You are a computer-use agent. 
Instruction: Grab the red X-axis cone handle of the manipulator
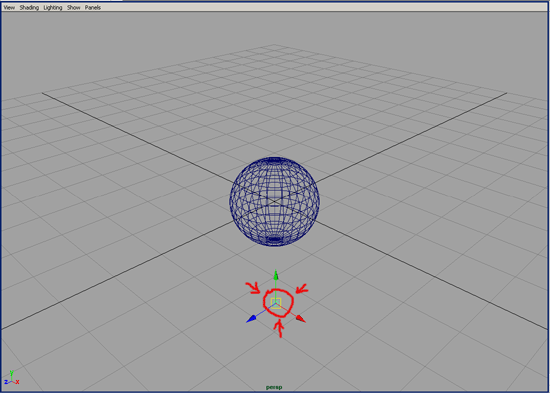301,319
